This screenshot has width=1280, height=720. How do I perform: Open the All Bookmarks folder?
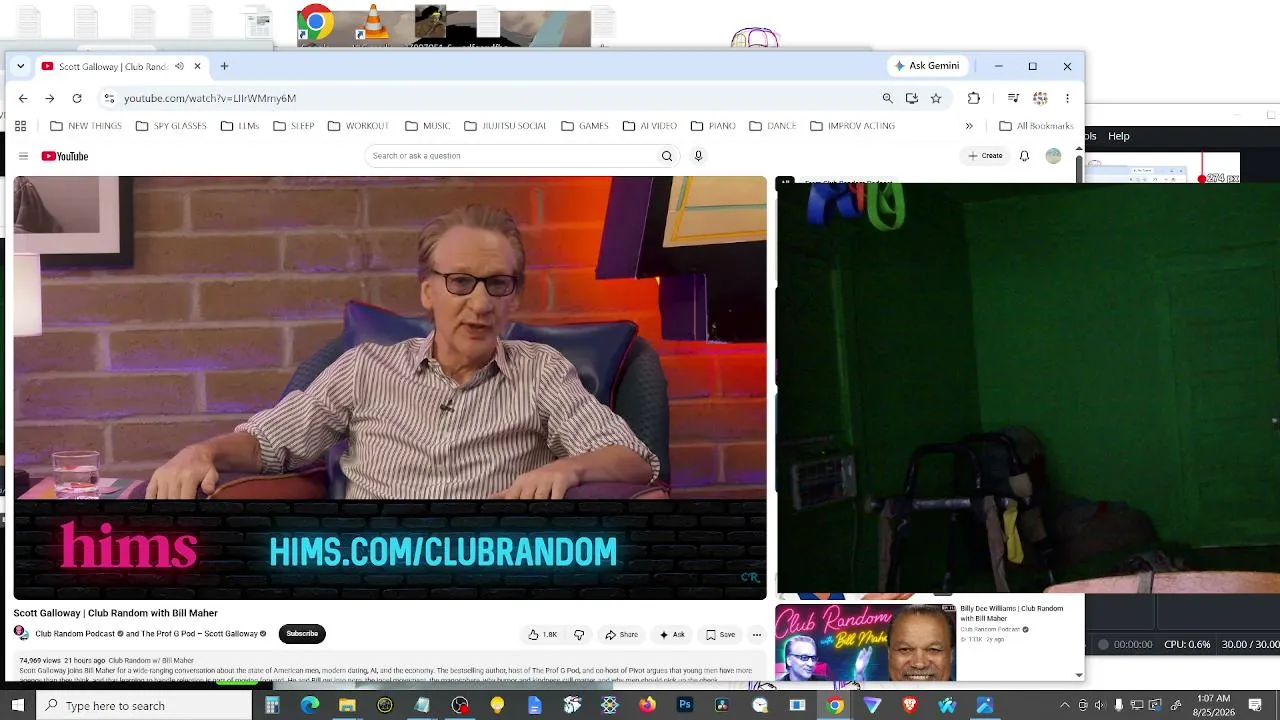(x=1036, y=126)
